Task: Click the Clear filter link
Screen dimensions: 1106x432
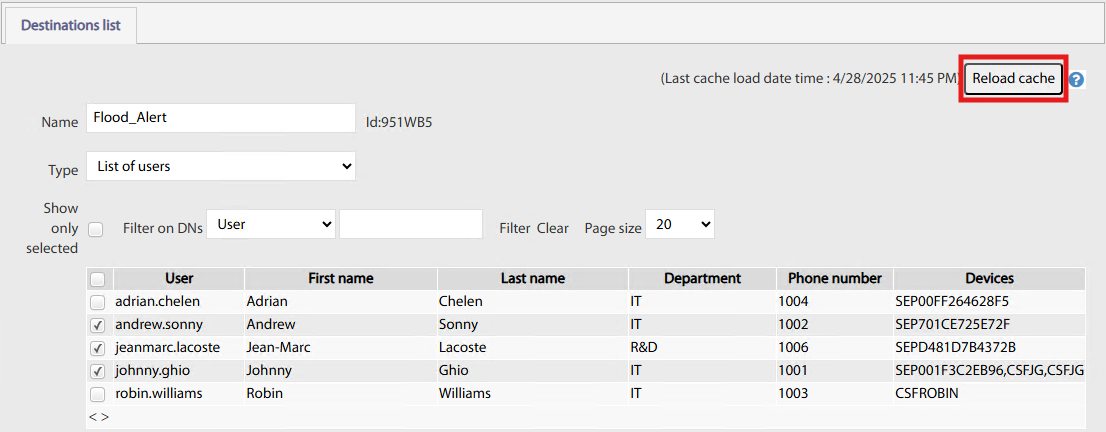Action: pyautogui.click(x=552, y=228)
